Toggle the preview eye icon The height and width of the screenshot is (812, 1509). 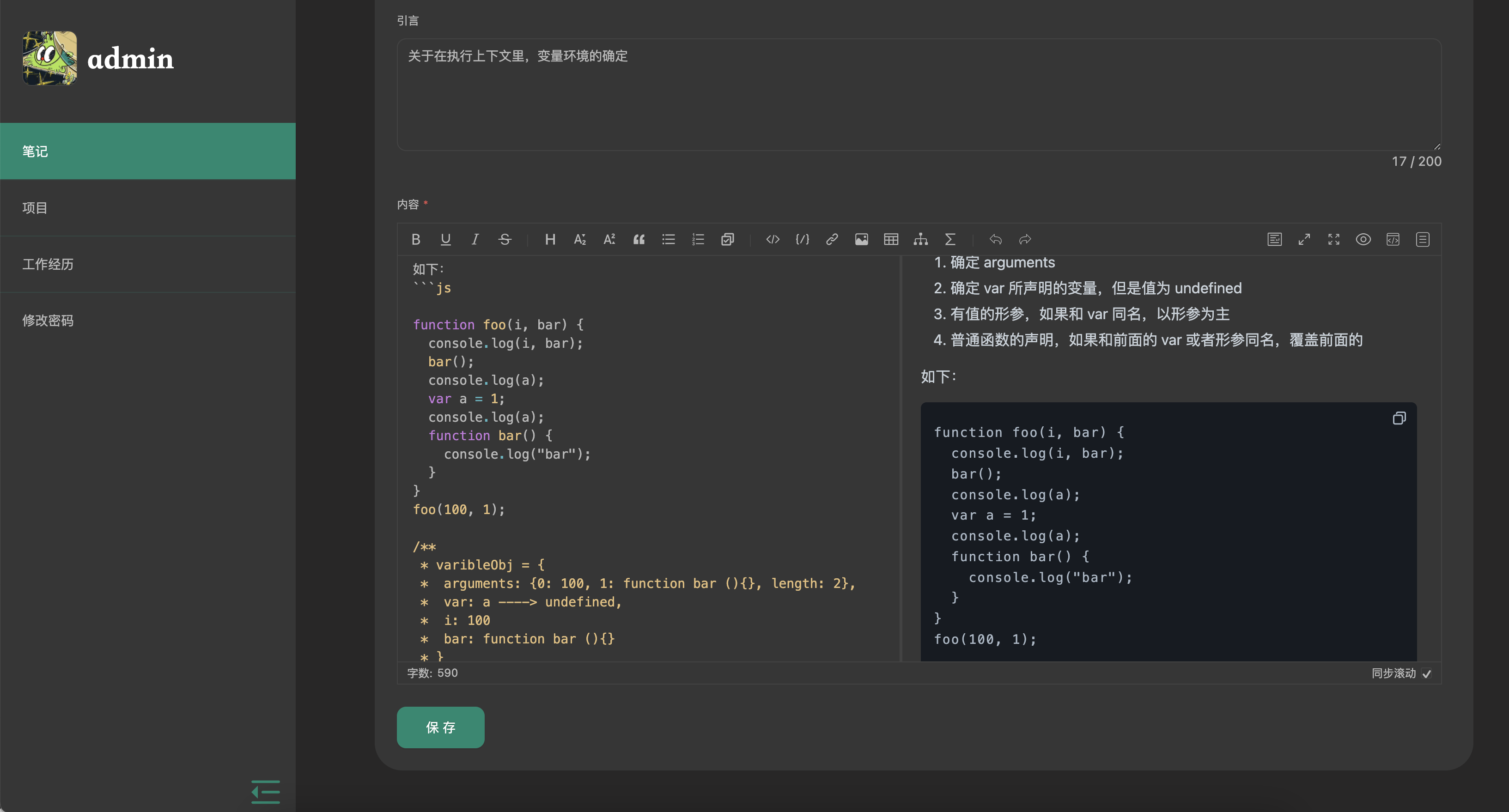coord(1363,239)
